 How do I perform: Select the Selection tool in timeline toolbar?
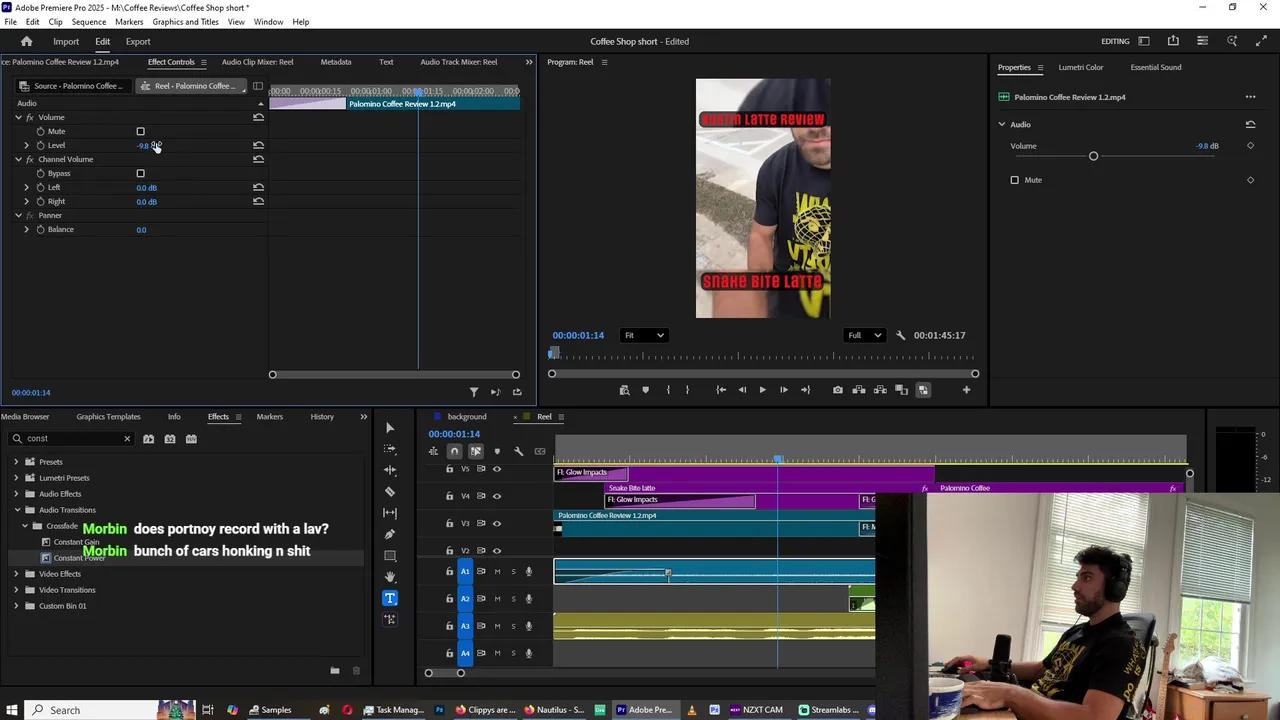point(390,428)
